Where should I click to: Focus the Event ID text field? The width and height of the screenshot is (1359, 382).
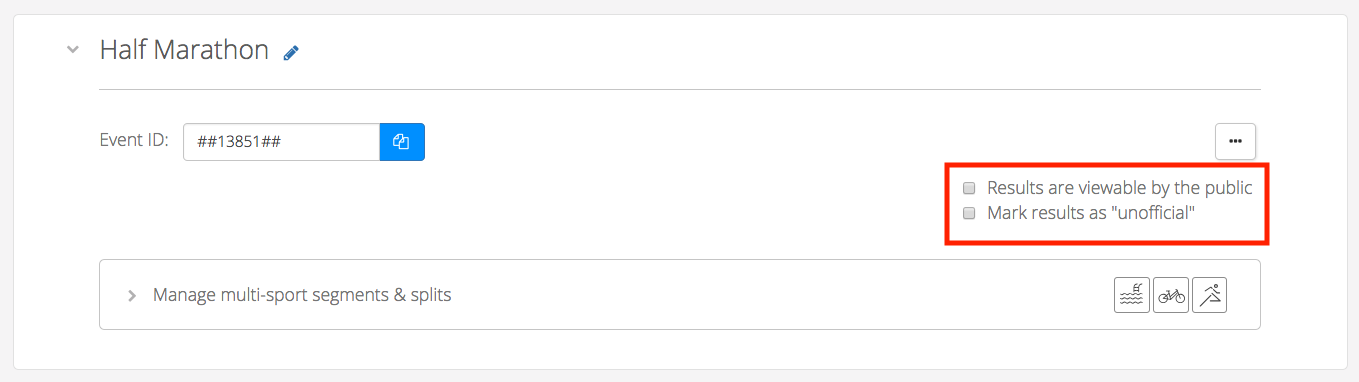(282, 142)
